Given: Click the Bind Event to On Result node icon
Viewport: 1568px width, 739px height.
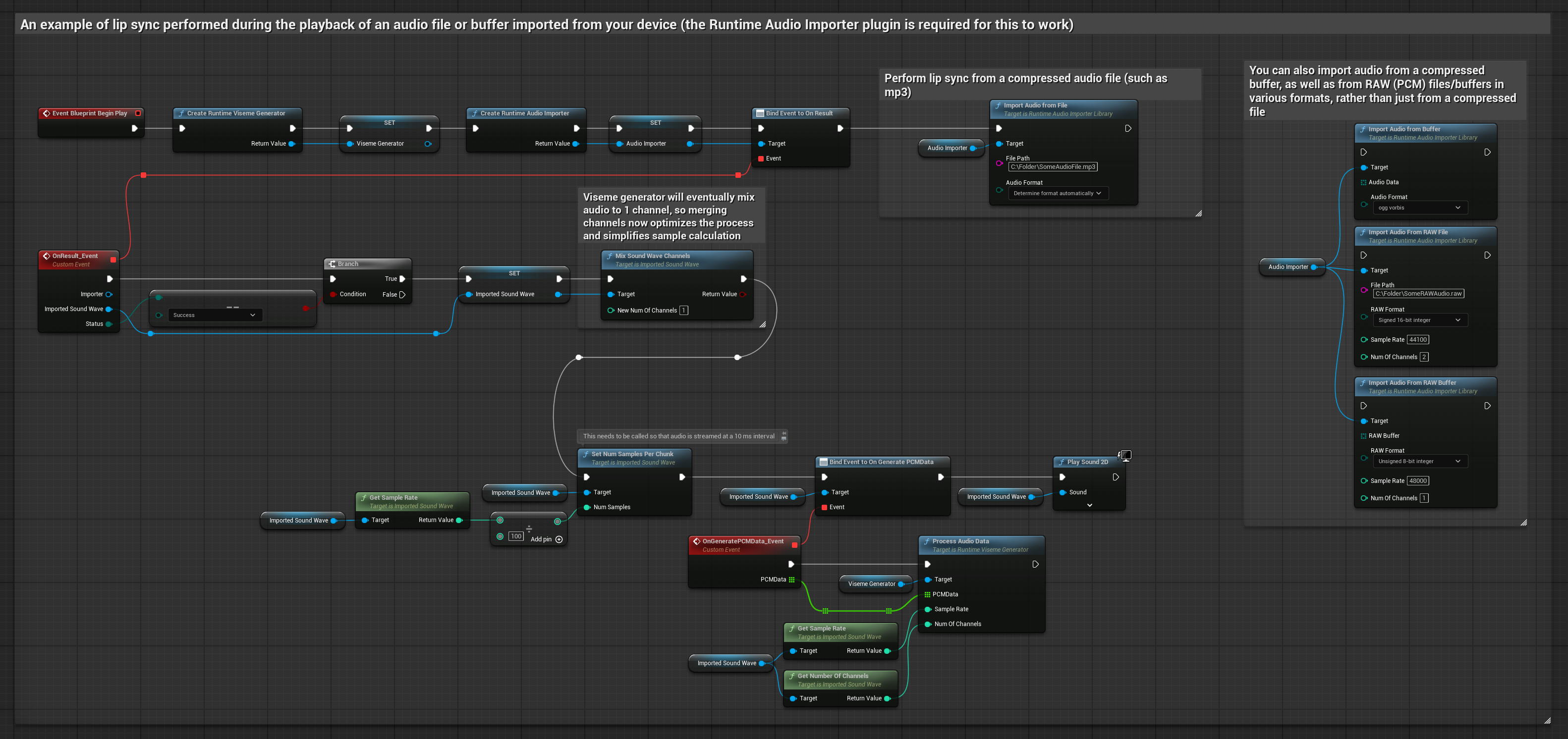Looking at the screenshot, I should click(760, 113).
